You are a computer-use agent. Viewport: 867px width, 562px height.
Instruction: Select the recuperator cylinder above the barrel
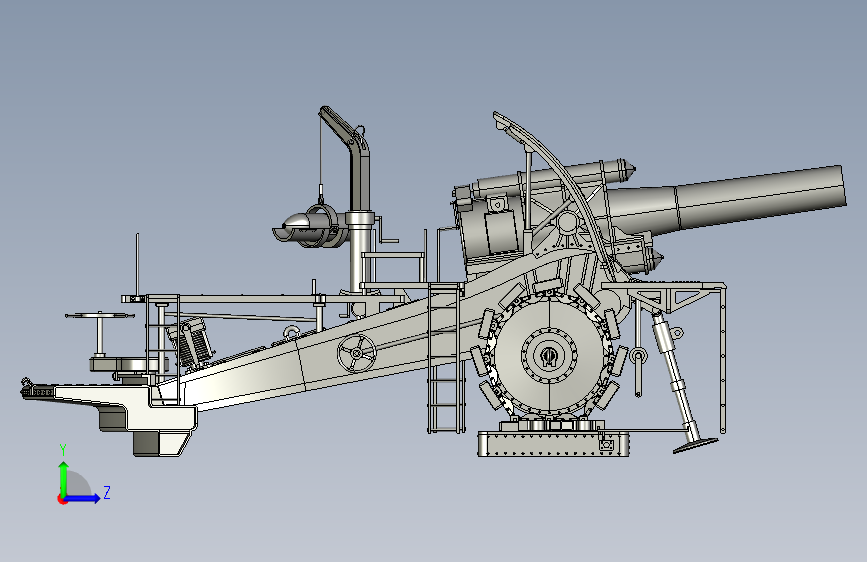[x=553, y=177]
